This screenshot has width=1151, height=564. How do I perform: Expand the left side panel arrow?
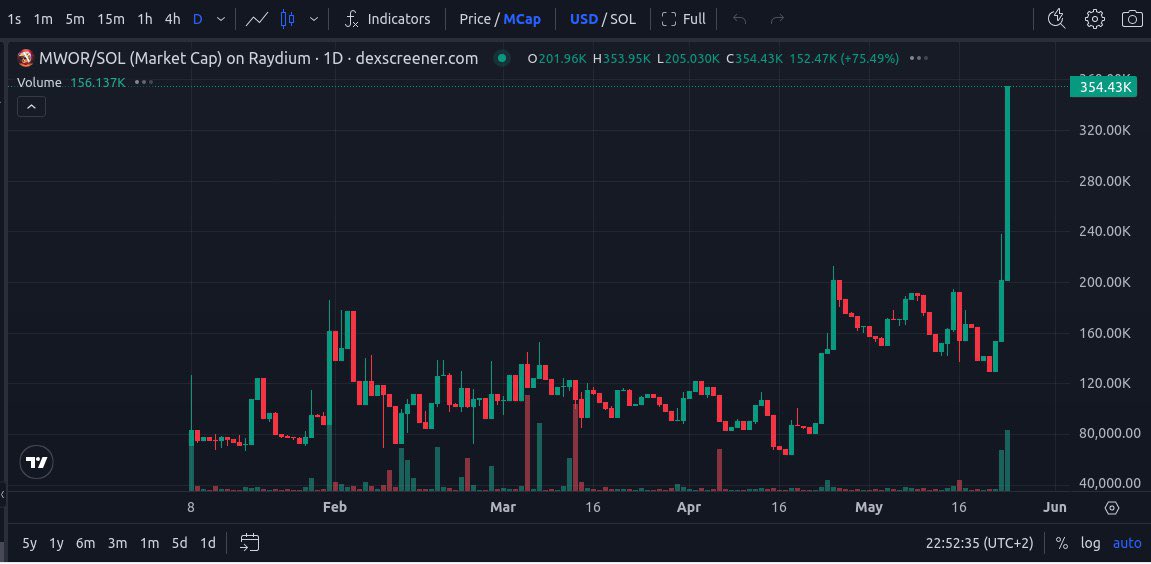(x=3, y=495)
